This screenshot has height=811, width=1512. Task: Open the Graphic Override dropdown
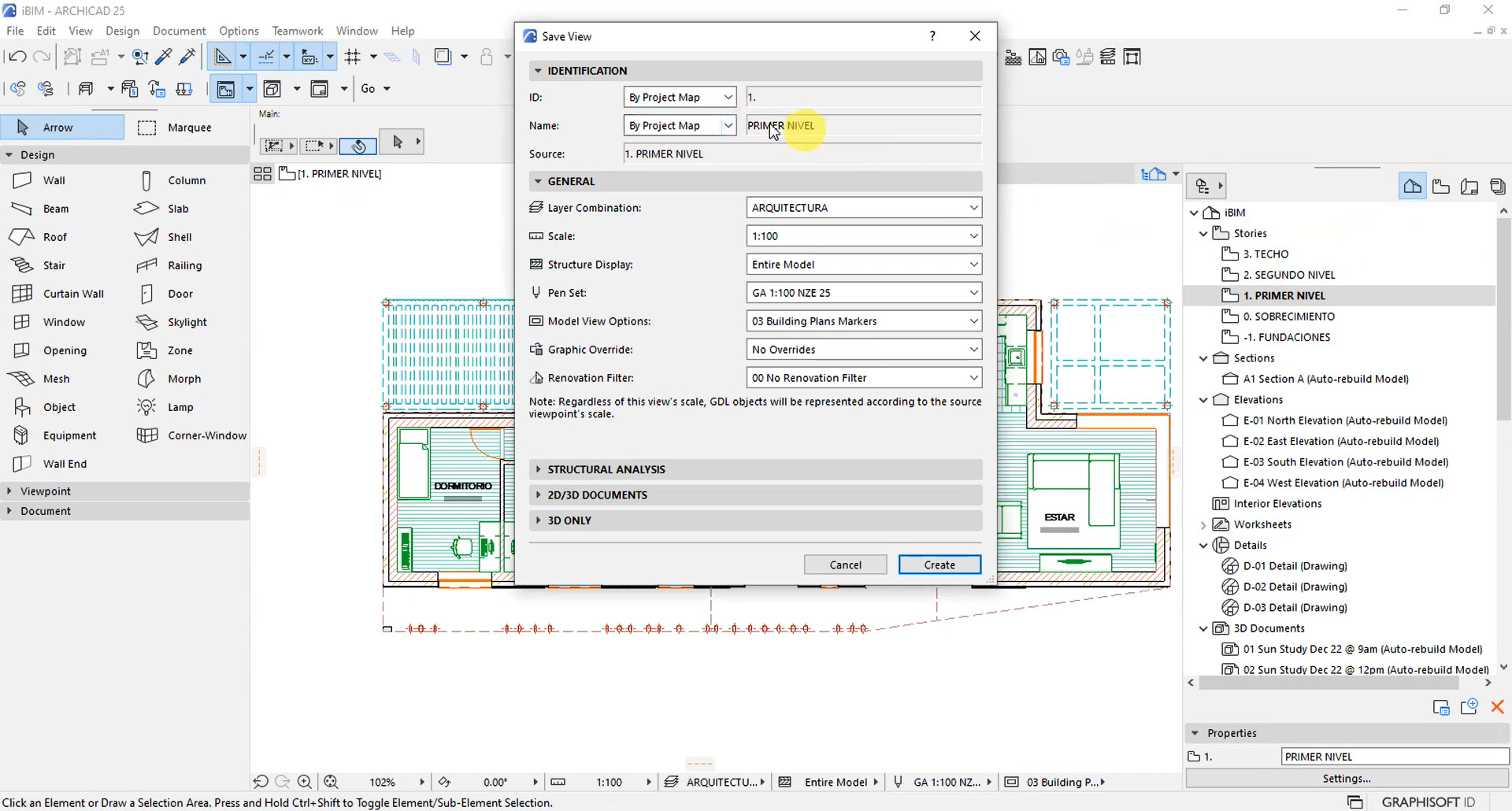click(x=863, y=350)
